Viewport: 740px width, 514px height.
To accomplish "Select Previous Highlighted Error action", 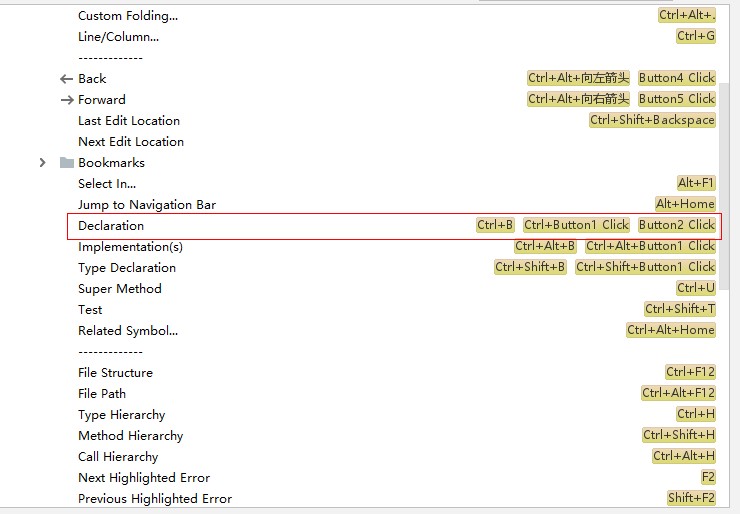I will [155, 499].
